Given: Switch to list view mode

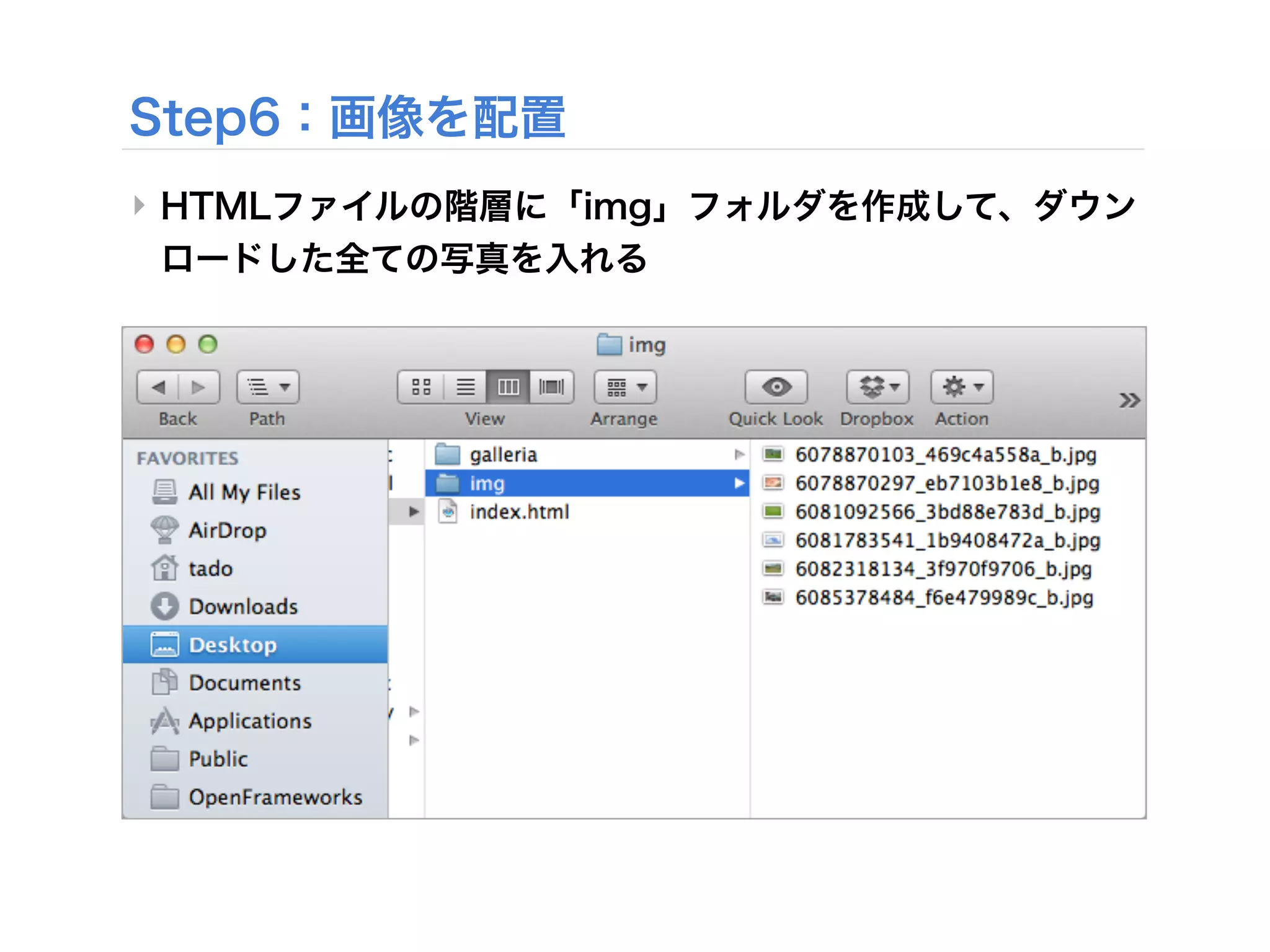Looking at the screenshot, I should pyautogui.click(x=465, y=387).
